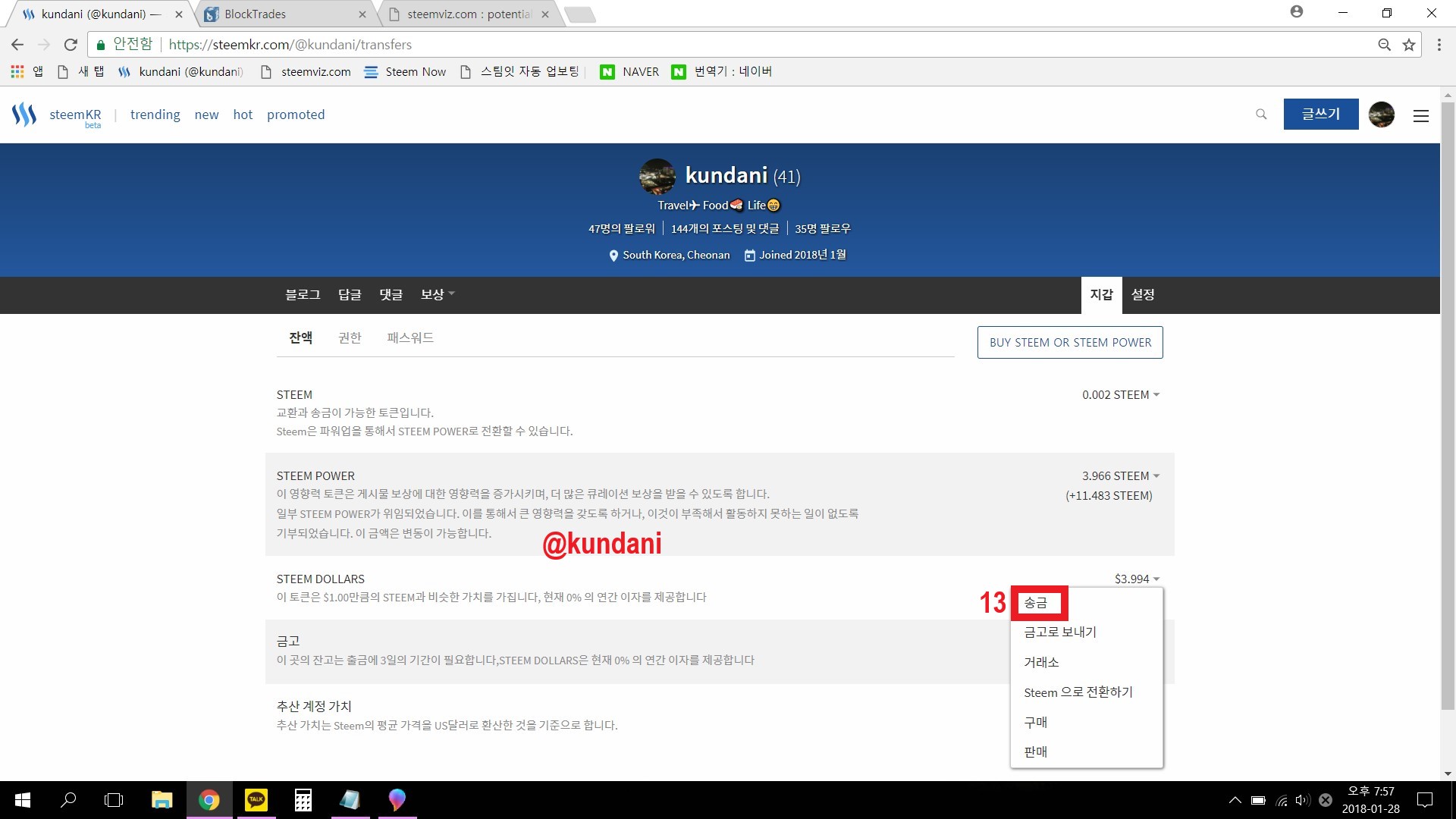Open the 답글 profile tab

click(350, 294)
